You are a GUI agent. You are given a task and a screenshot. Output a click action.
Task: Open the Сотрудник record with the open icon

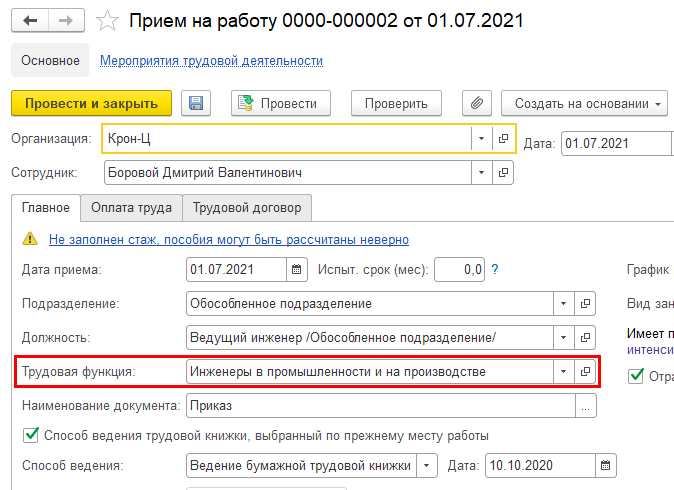[x=504, y=173]
